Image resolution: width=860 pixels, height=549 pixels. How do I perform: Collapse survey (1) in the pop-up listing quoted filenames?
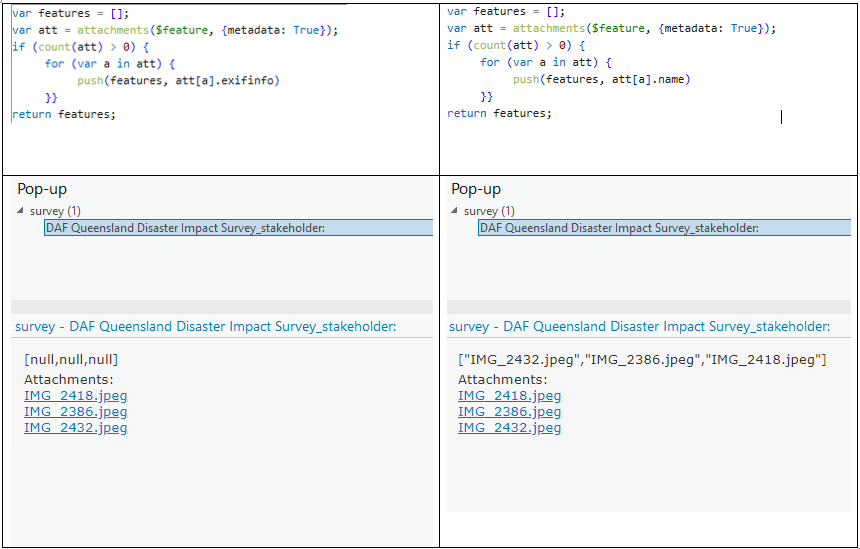[x=454, y=211]
